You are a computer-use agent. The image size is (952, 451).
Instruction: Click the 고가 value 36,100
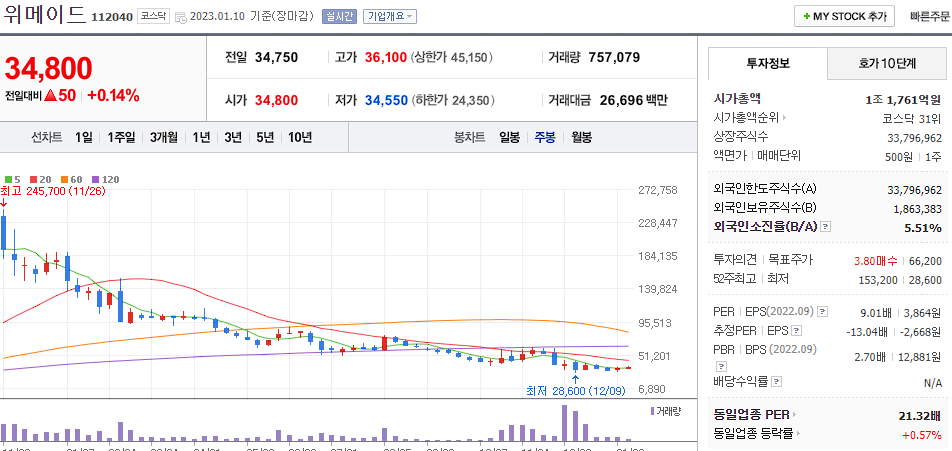[386, 58]
